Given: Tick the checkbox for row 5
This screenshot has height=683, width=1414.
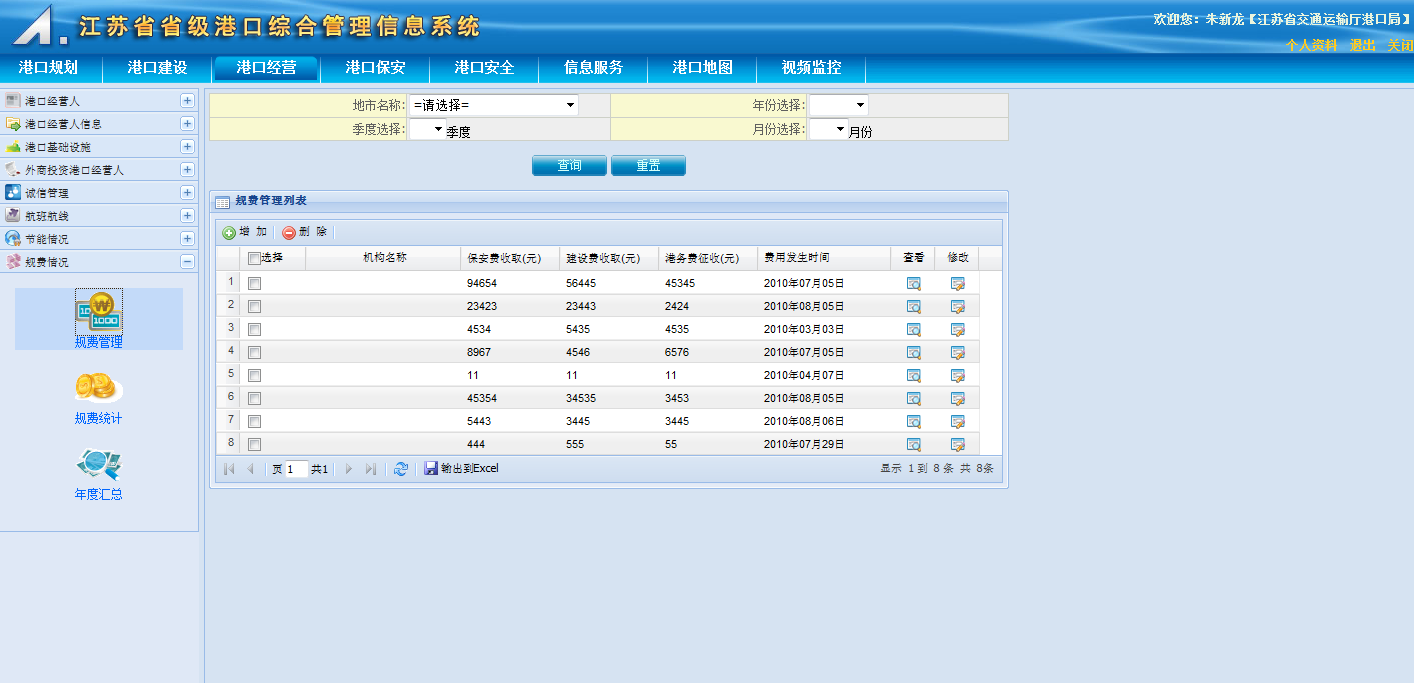Looking at the screenshot, I should 254,376.
